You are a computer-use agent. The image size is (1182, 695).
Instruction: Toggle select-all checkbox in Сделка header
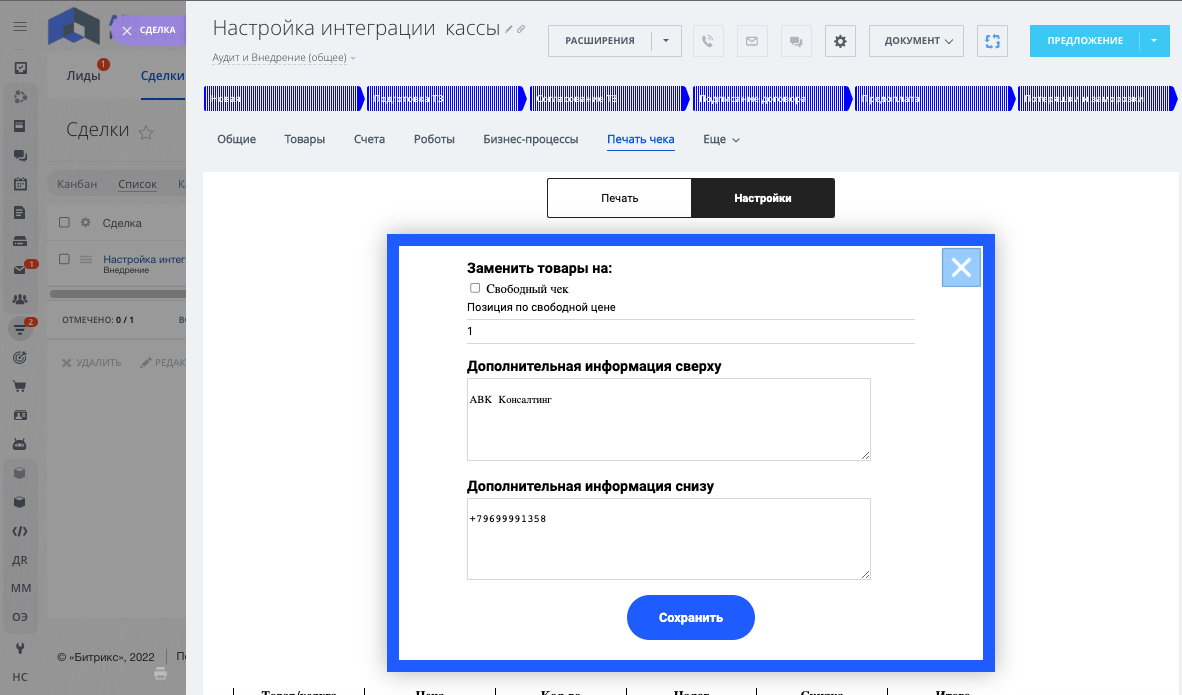[64, 222]
